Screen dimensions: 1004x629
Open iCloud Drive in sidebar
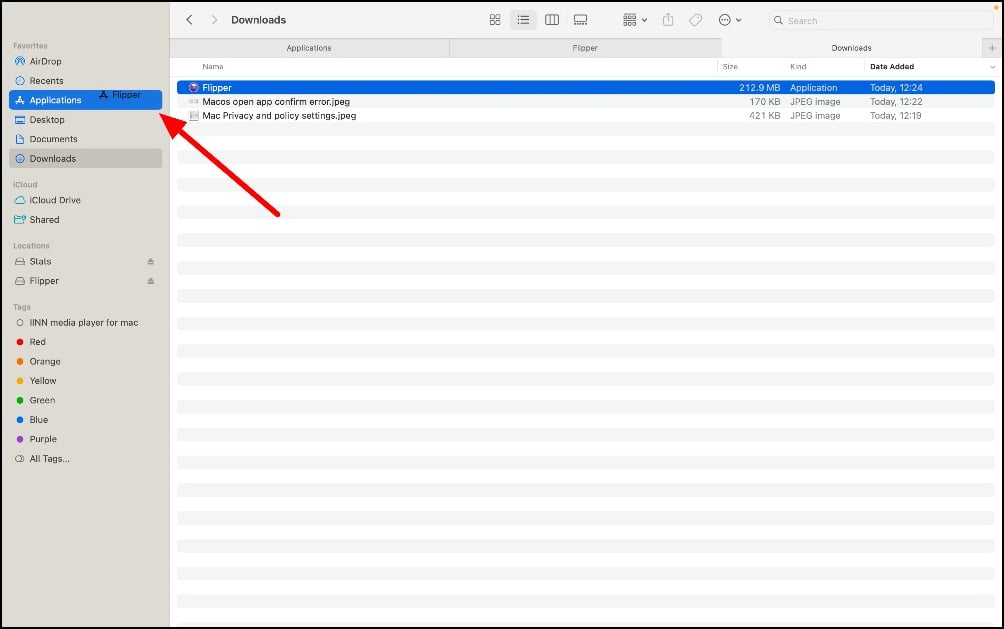click(x=55, y=200)
